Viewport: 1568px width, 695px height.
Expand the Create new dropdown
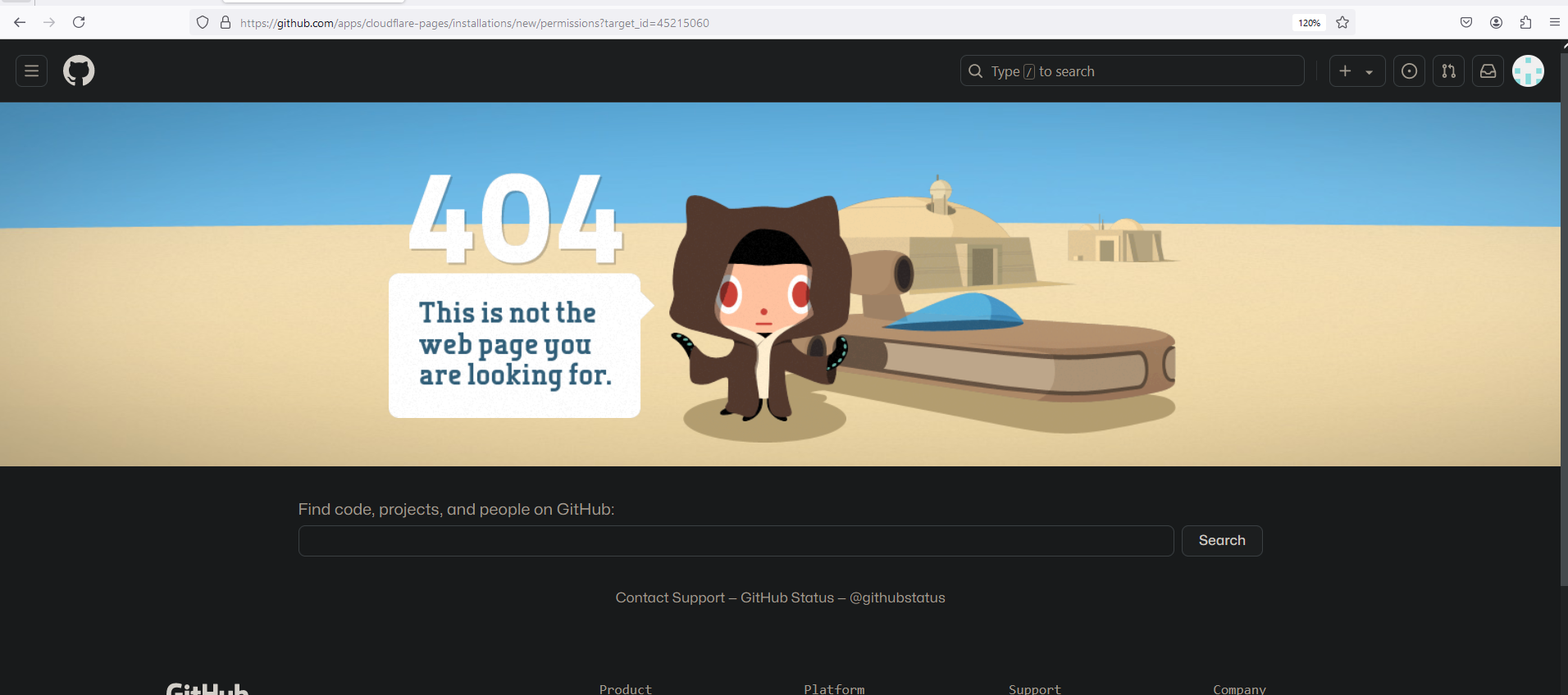click(x=1357, y=71)
